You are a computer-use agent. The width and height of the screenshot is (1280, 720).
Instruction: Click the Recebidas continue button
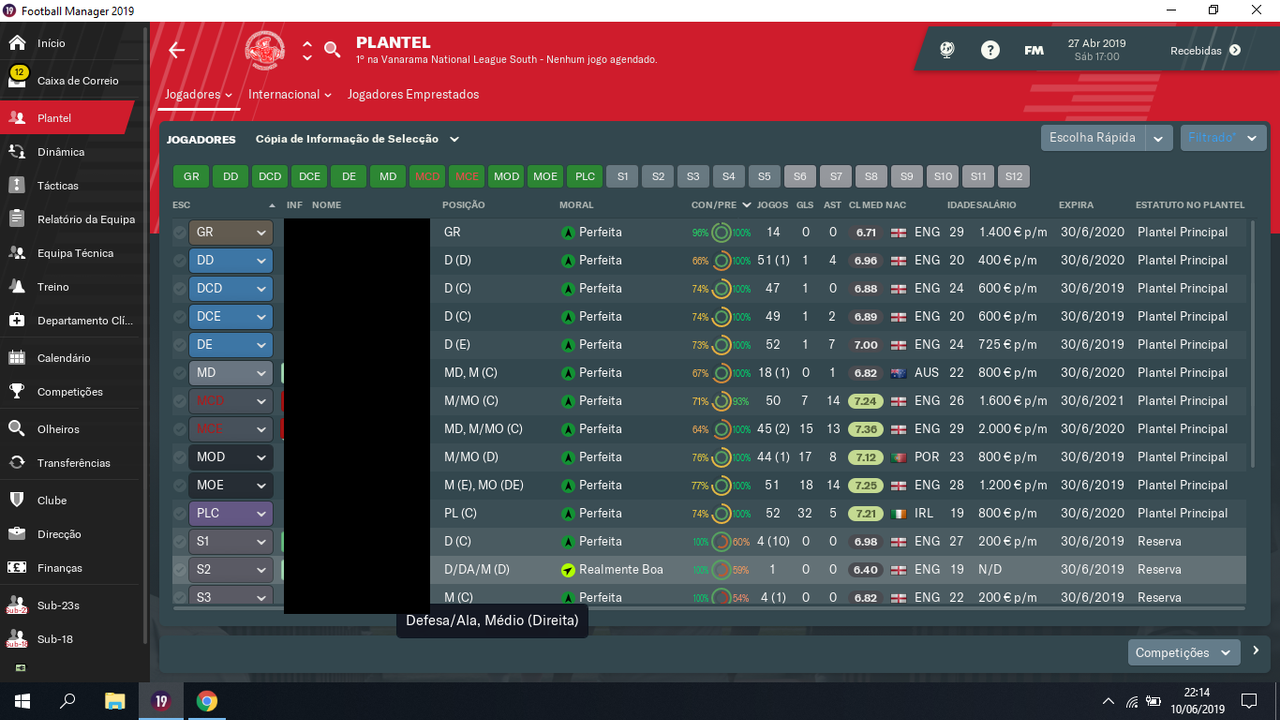pos(1206,50)
